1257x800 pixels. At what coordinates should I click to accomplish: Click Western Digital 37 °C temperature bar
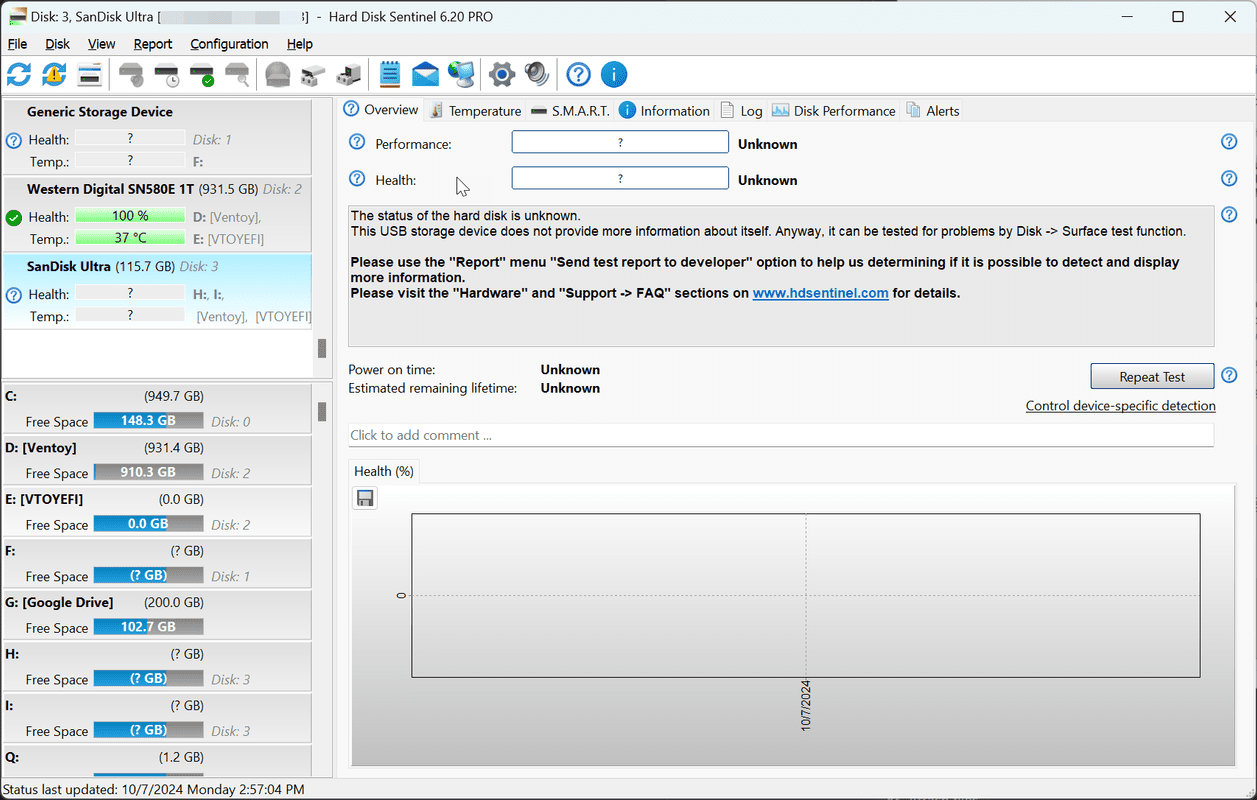(130, 238)
